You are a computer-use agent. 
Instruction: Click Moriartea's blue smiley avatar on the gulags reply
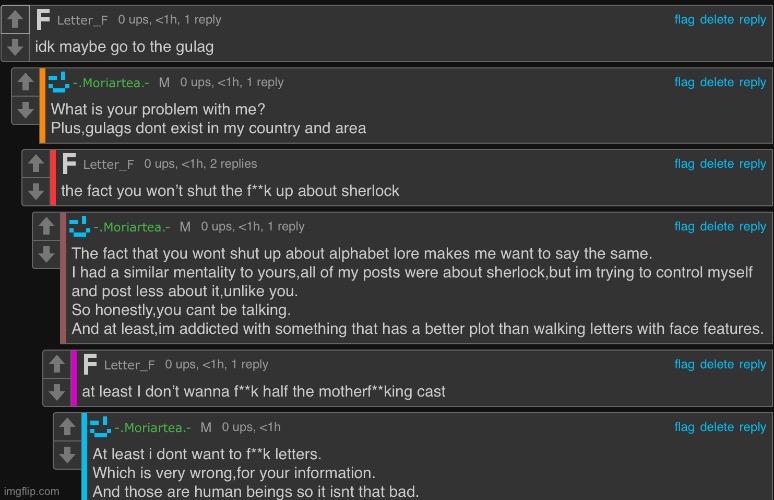click(x=58, y=82)
